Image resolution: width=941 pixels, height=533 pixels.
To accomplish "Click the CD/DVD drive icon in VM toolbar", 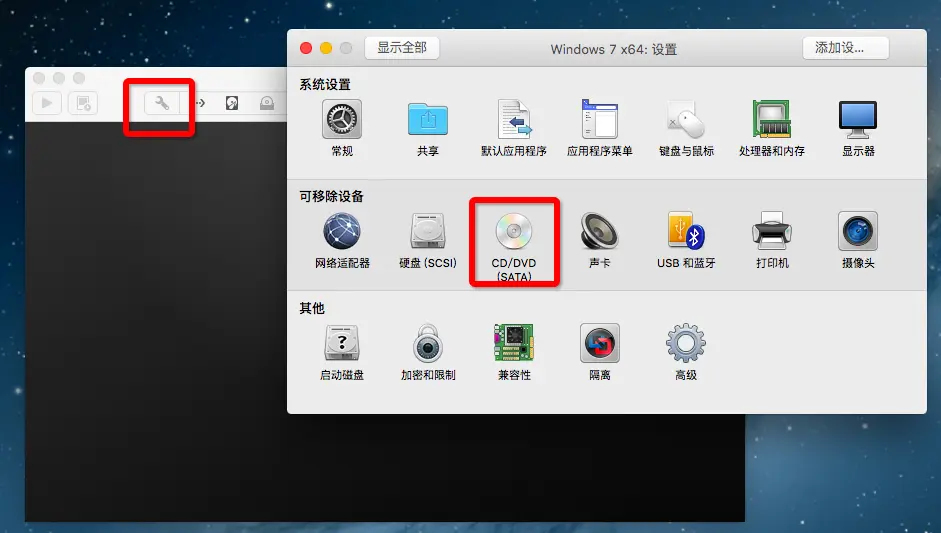I will coord(267,103).
